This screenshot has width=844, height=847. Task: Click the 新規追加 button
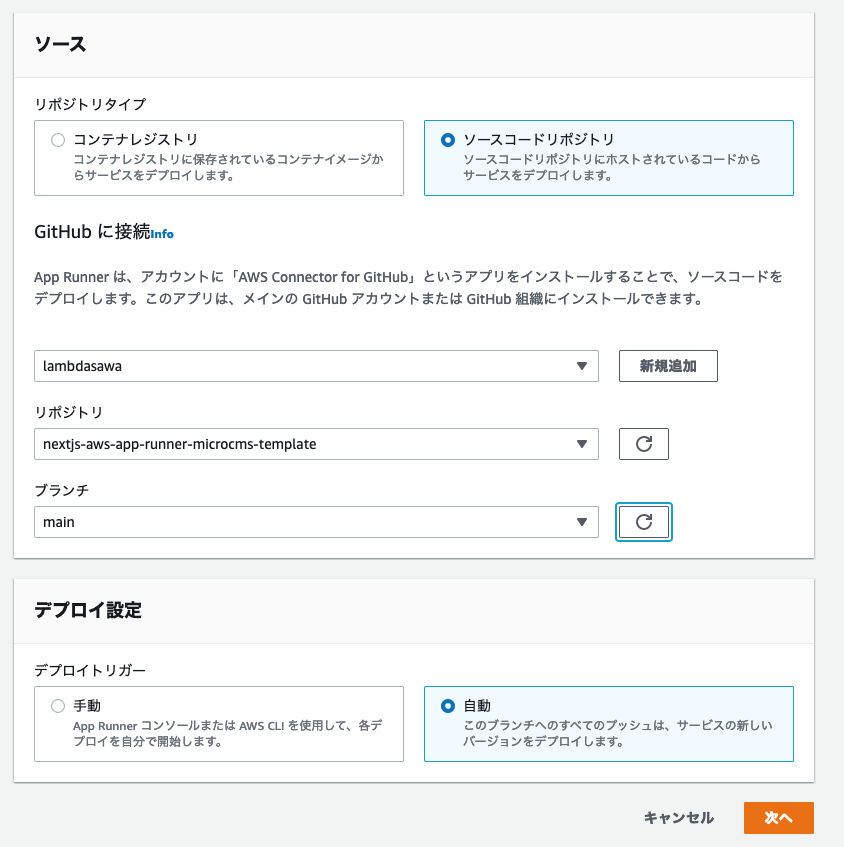click(668, 366)
